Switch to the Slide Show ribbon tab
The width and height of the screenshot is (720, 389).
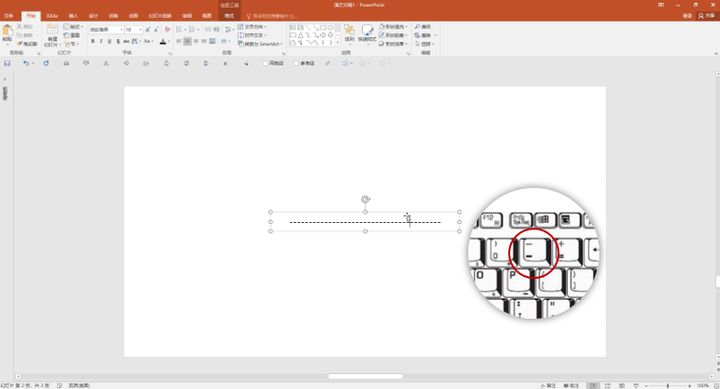click(x=160, y=16)
